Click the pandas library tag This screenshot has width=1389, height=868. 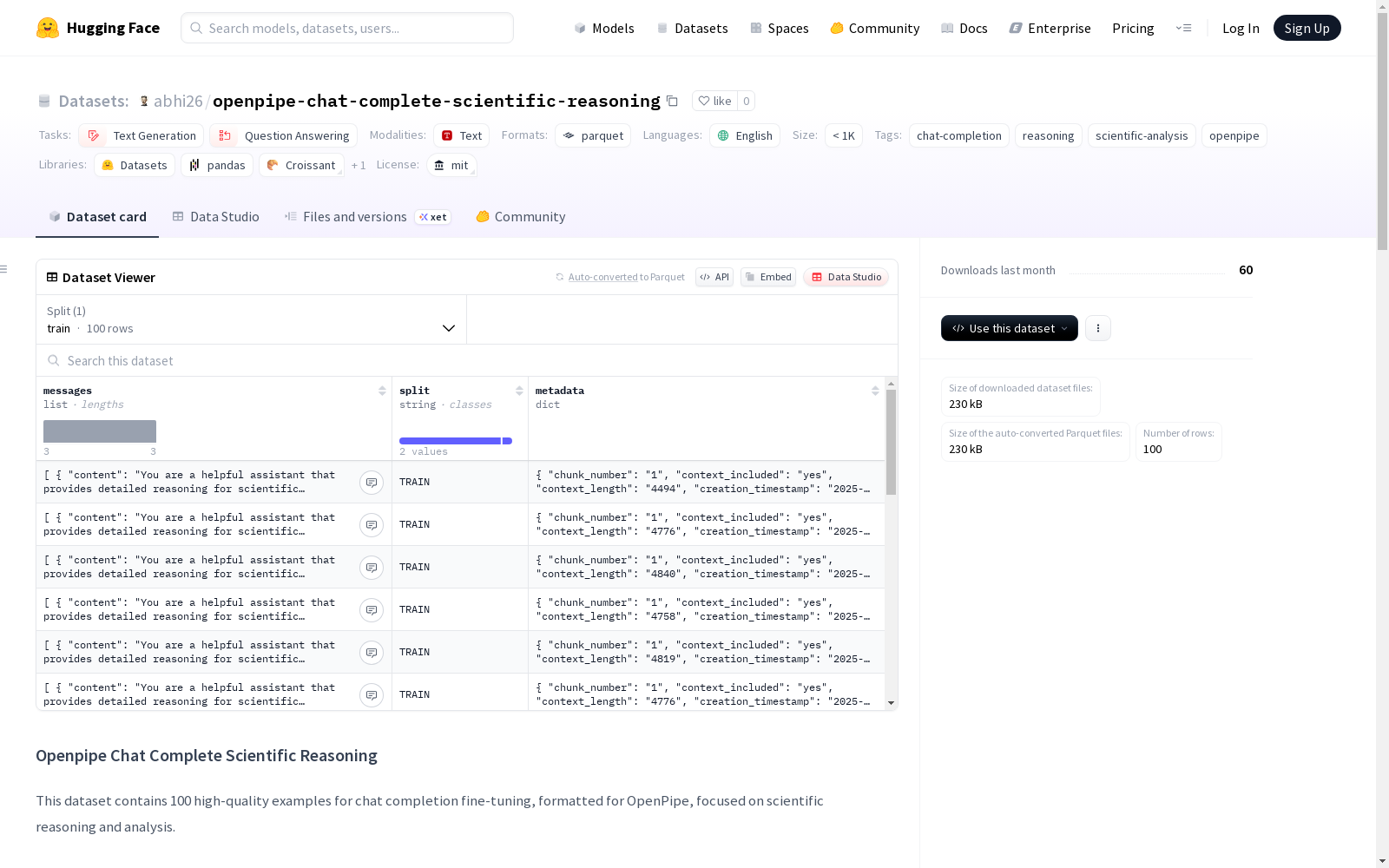[x=217, y=165]
